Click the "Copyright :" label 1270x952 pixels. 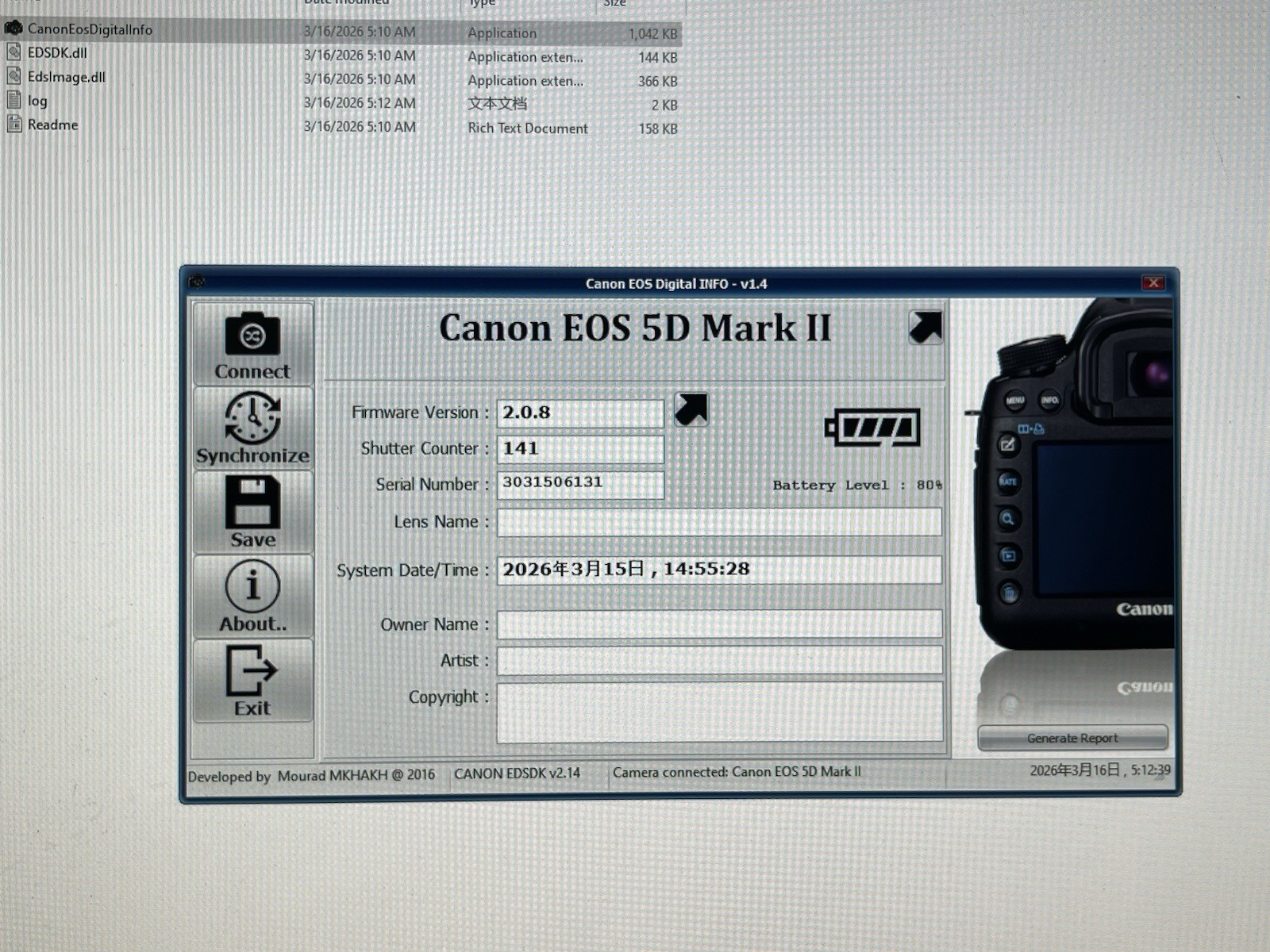pyautogui.click(x=448, y=697)
